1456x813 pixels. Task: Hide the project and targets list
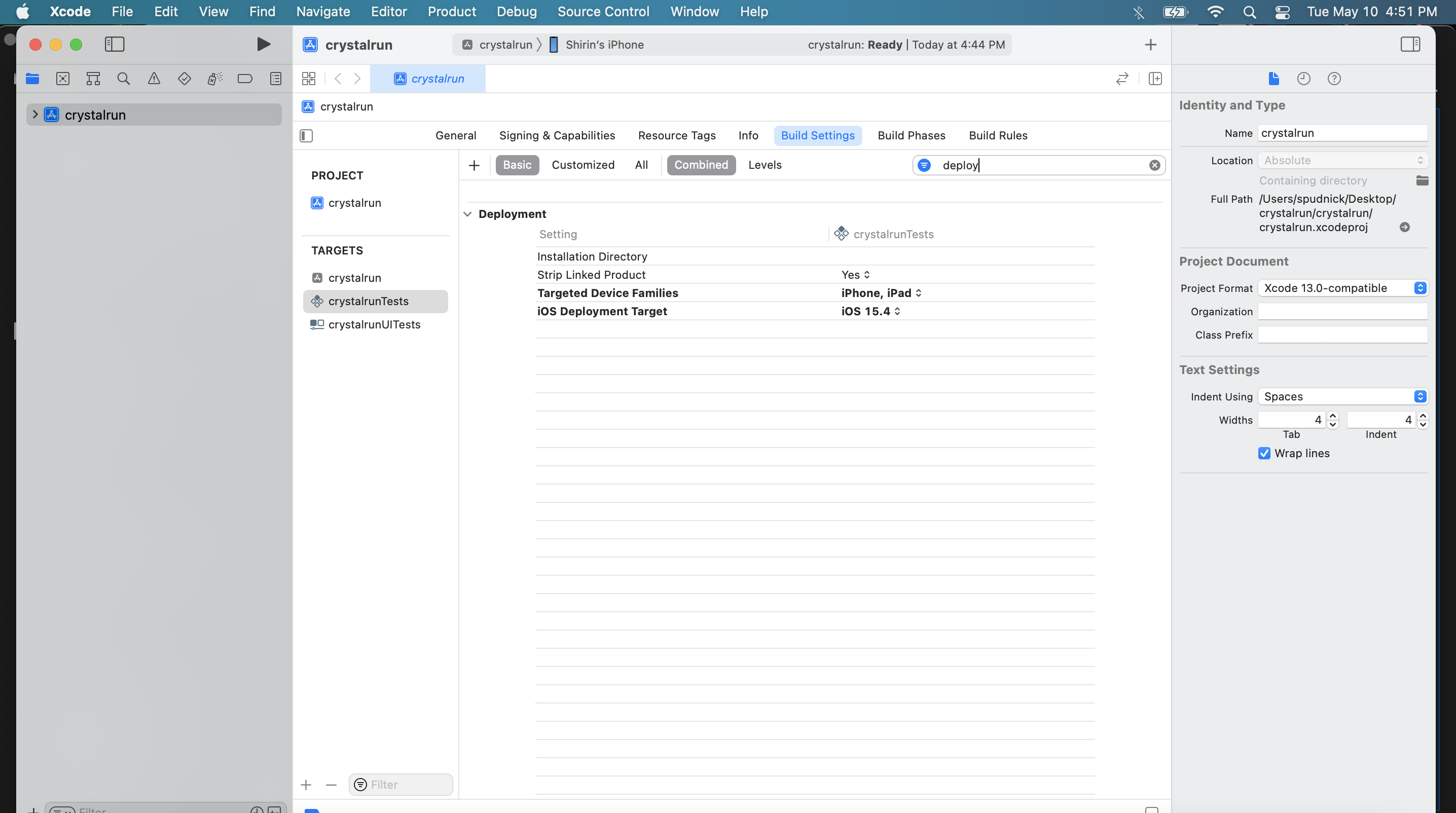[306, 136]
